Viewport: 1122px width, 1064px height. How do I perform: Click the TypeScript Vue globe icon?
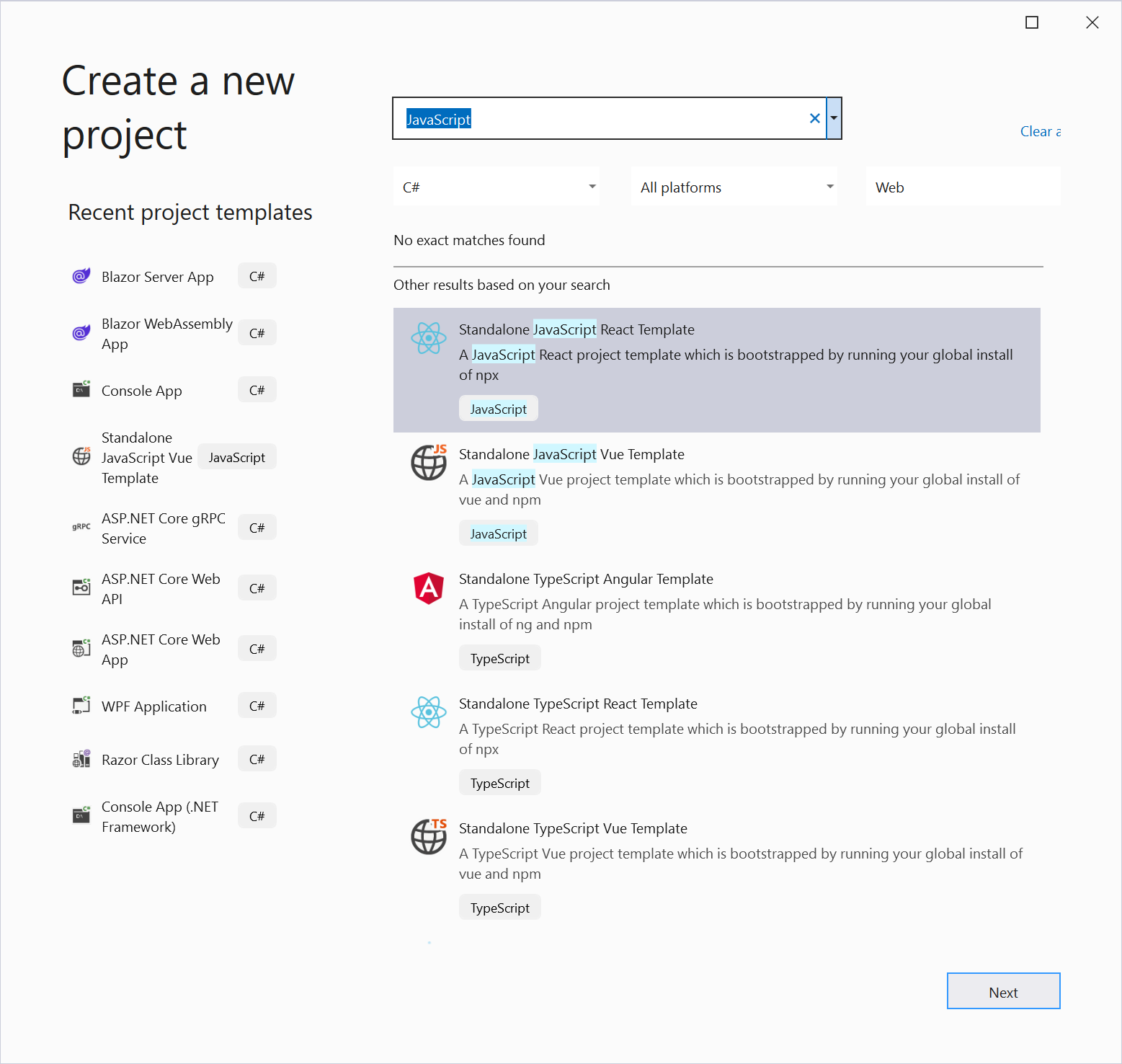point(429,836)
